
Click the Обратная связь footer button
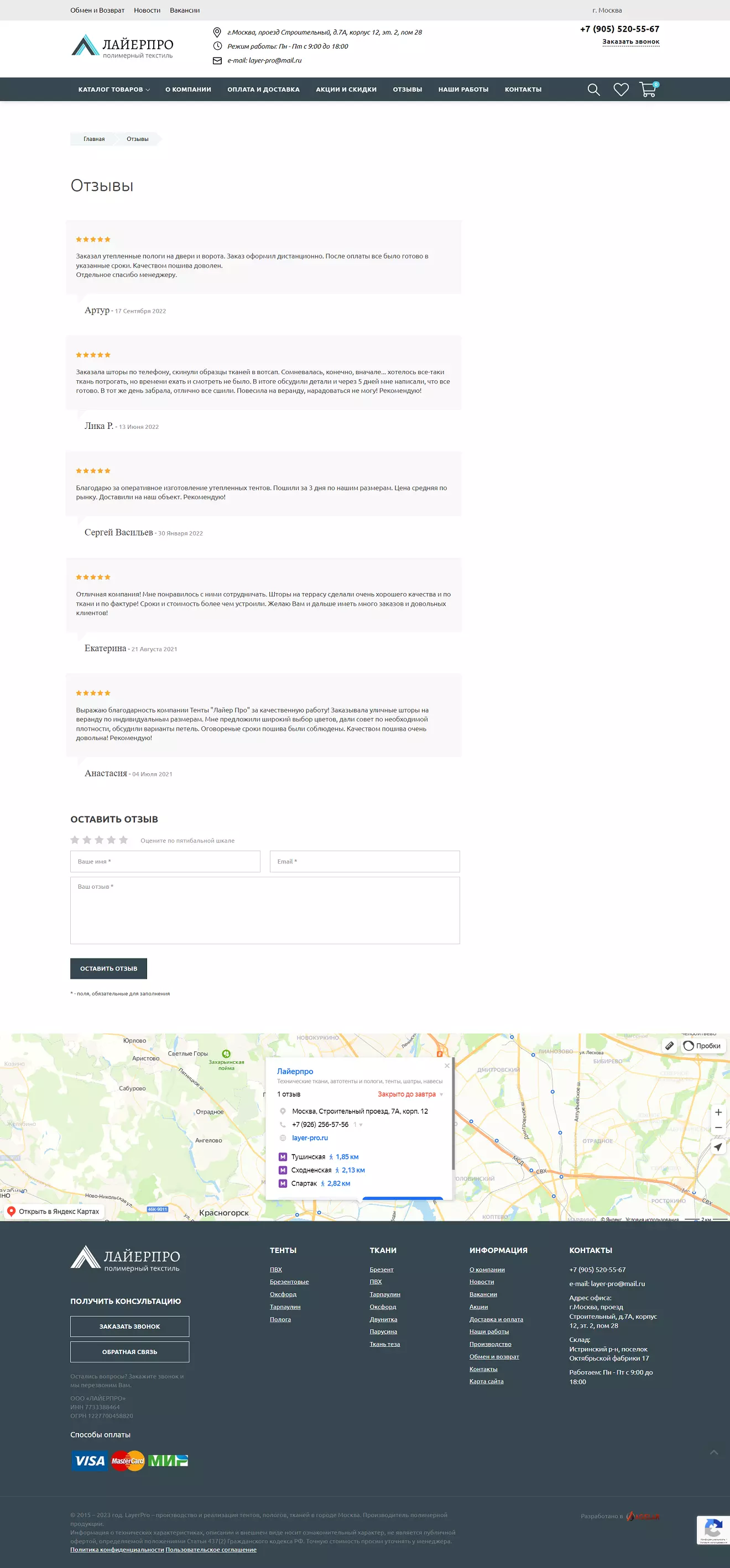pyautogui.click(x=129, y=1352)
